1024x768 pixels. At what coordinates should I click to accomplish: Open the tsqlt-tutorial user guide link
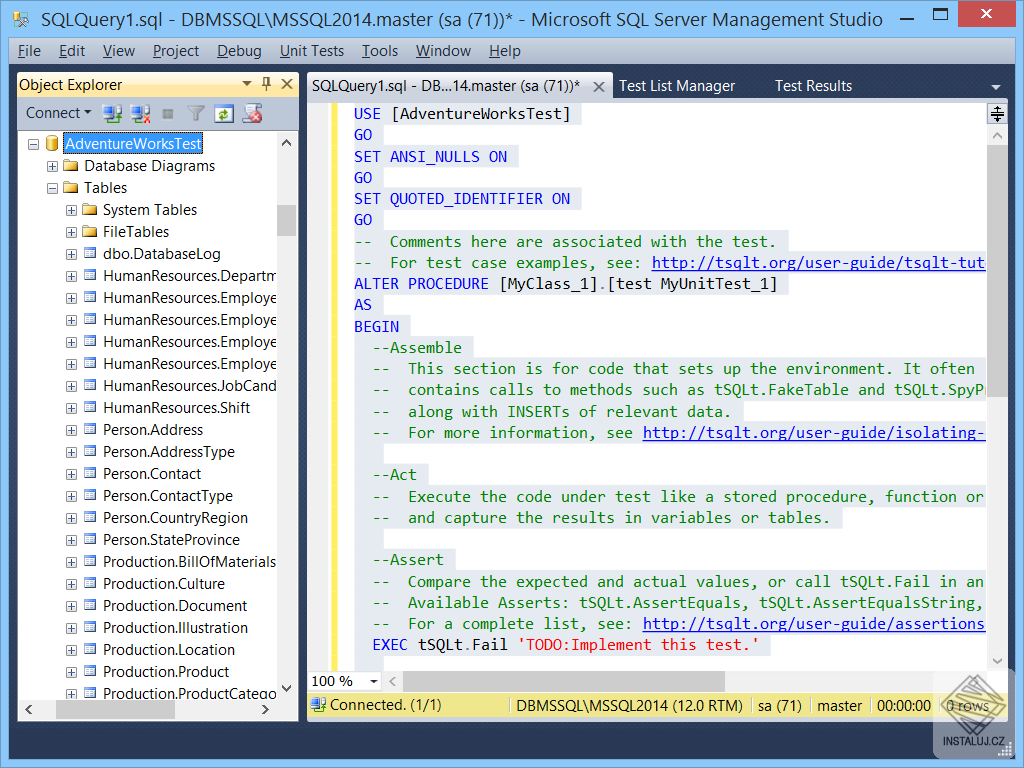[x=818, y=263]
